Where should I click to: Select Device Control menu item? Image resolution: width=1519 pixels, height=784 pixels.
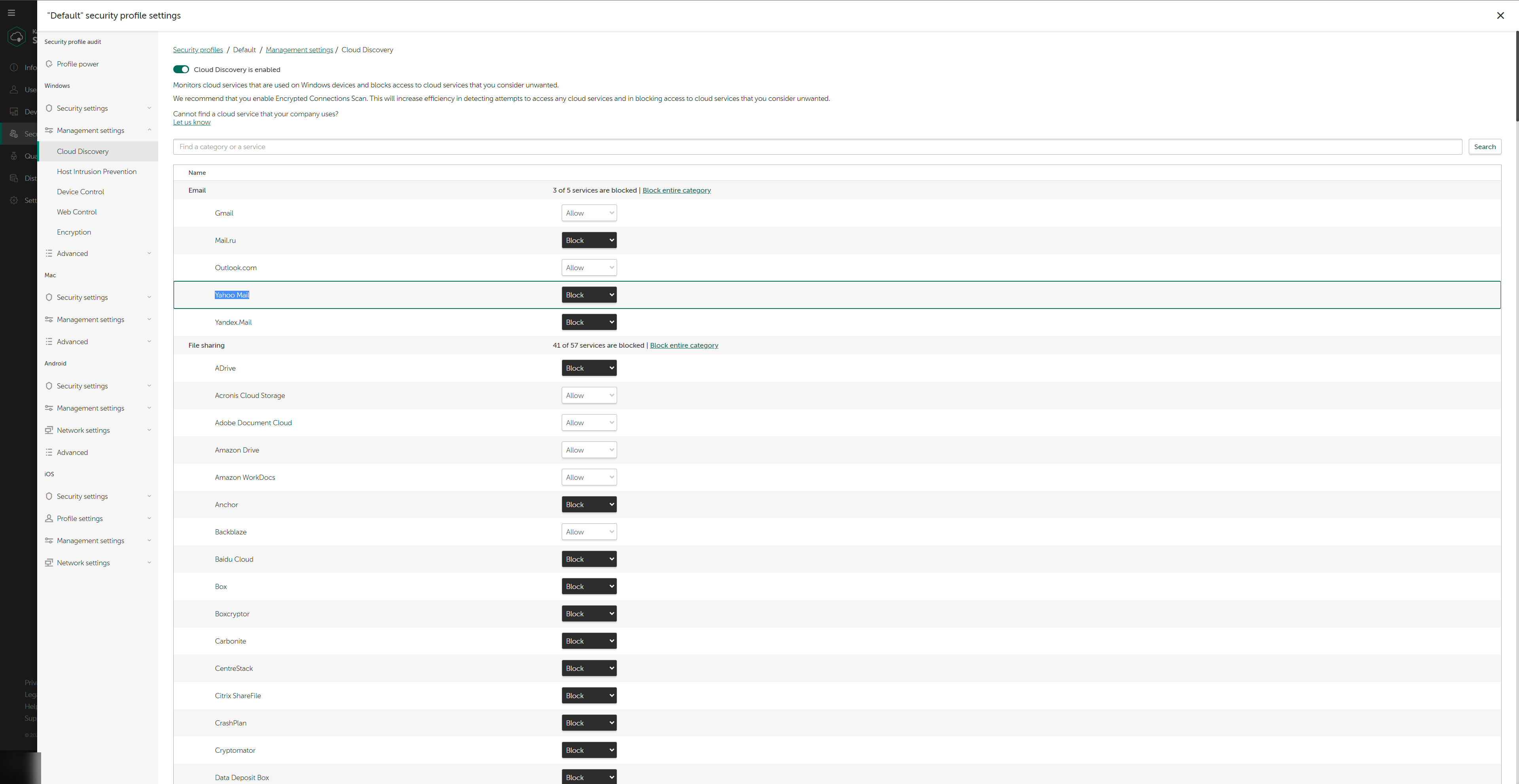pyautogui.click(x=98, y=191)
